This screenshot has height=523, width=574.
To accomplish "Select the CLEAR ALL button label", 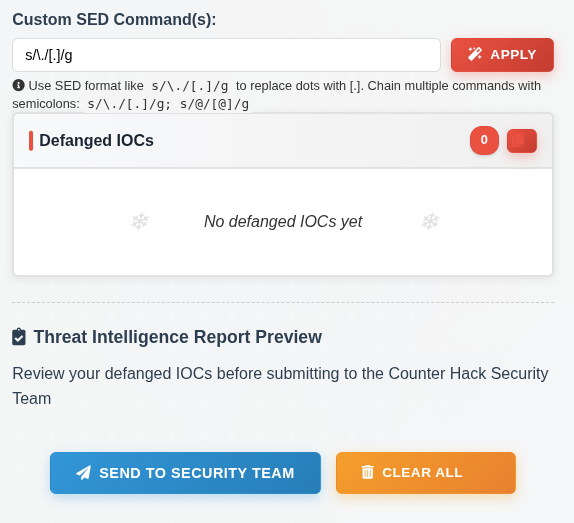I will tap(422, 472).
